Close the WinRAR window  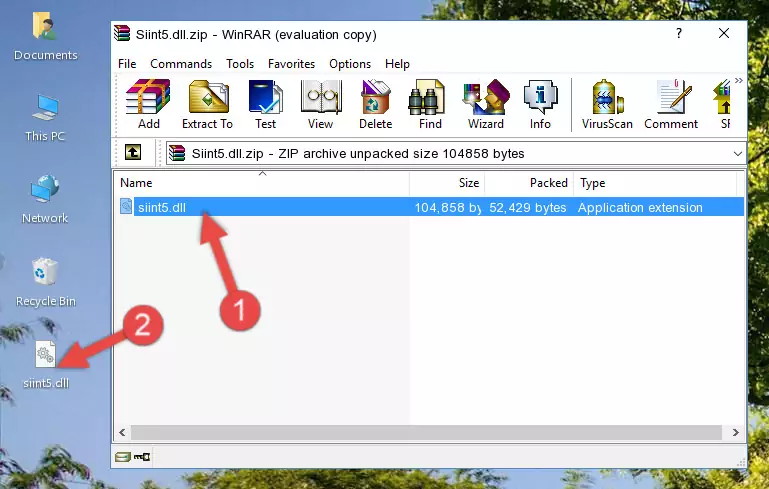724,33
